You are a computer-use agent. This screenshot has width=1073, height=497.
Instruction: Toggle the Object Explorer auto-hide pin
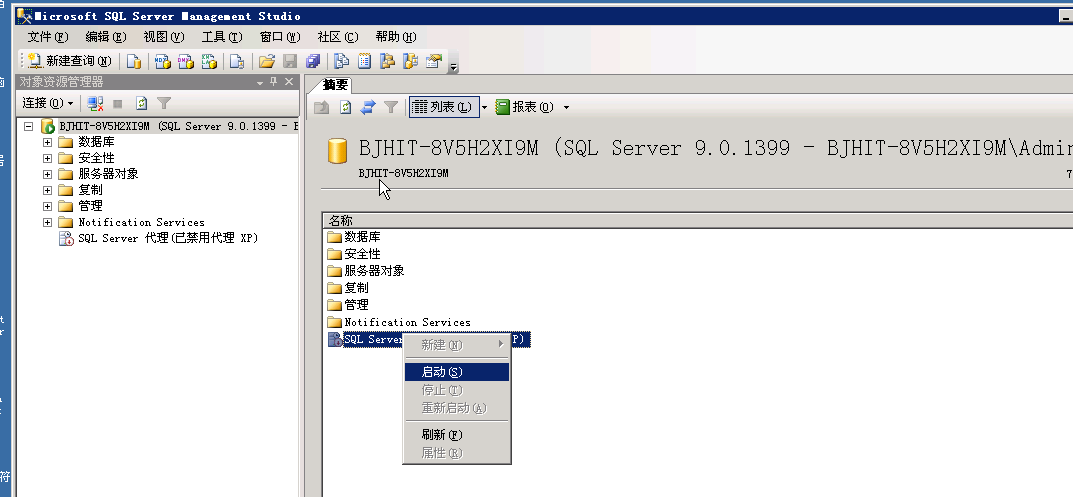(274, 82)
